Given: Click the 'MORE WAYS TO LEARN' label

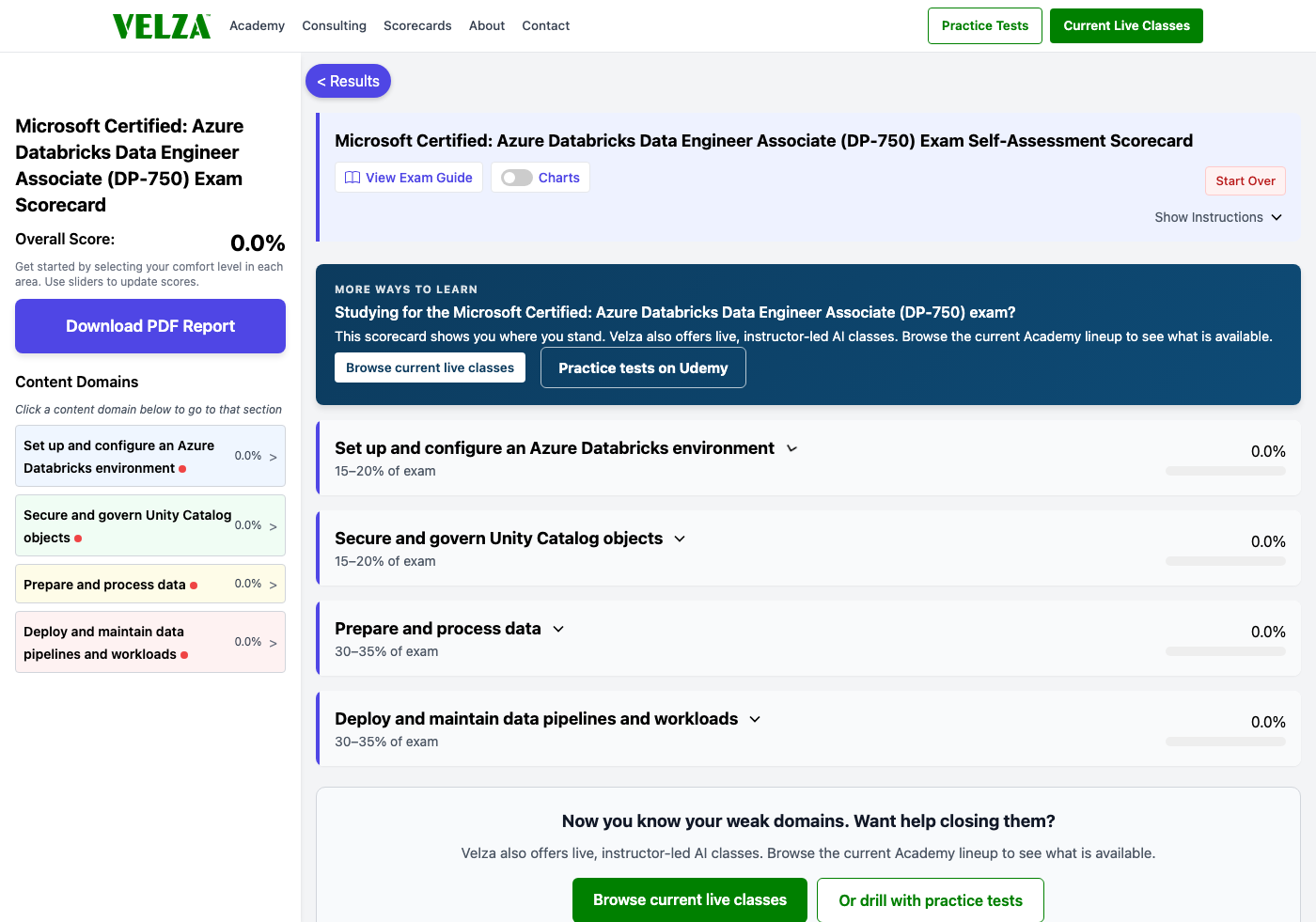Looking at the screenshot, I should [x=406, y=289].
